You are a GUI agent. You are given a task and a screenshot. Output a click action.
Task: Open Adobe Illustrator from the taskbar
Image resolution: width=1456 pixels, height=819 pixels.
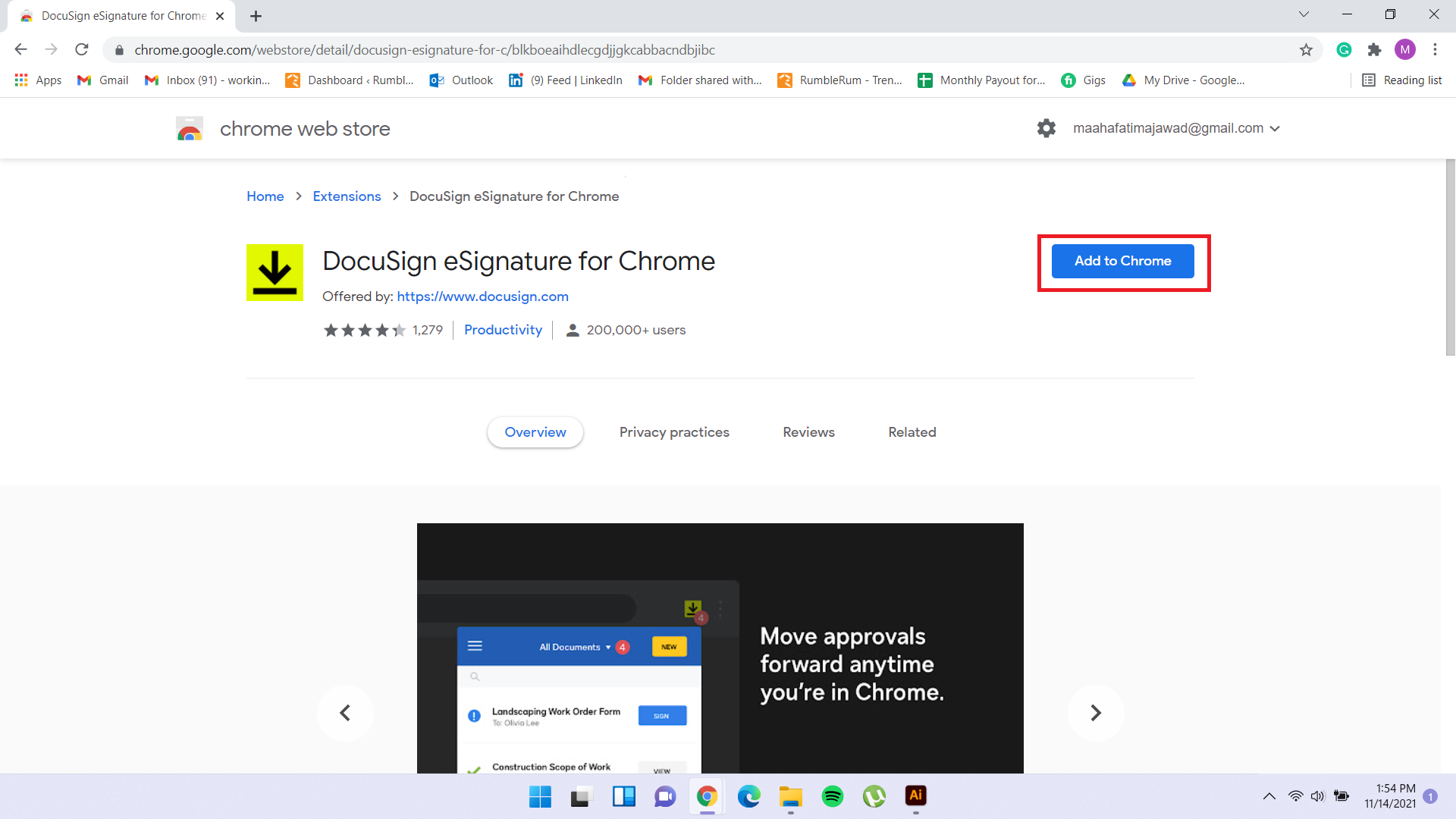(x=916, y=795)
